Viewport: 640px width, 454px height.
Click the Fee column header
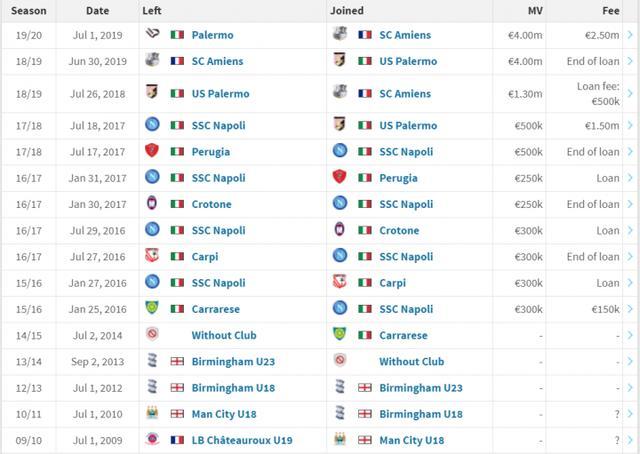click(611, 11)
